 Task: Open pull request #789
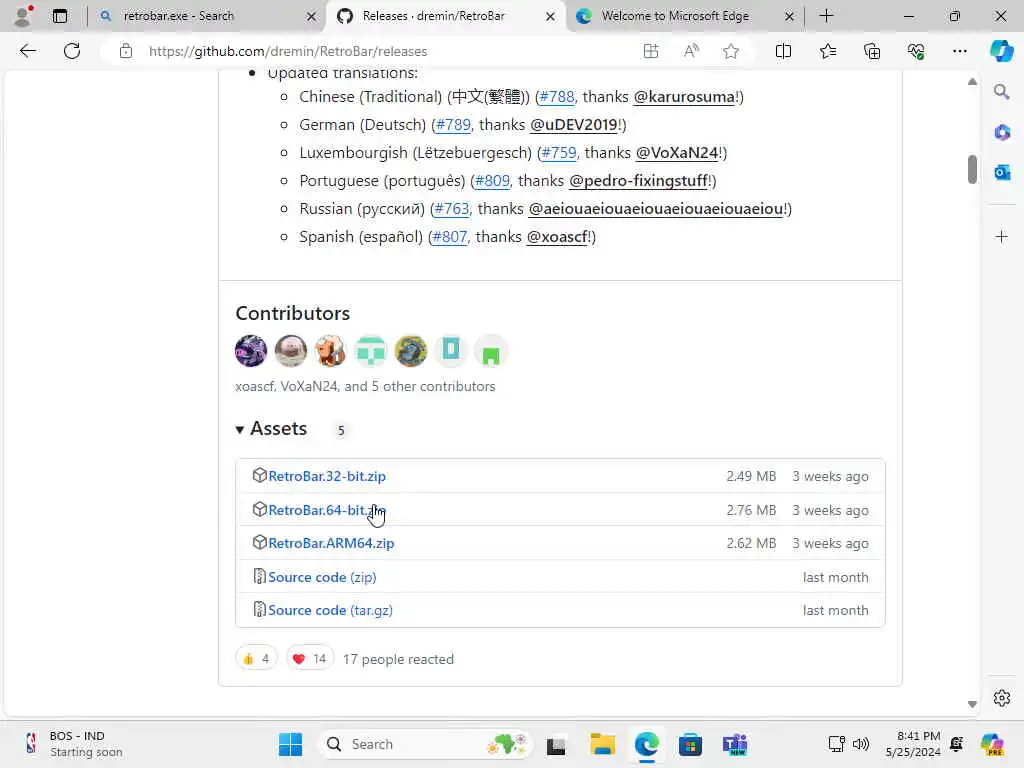453,125
